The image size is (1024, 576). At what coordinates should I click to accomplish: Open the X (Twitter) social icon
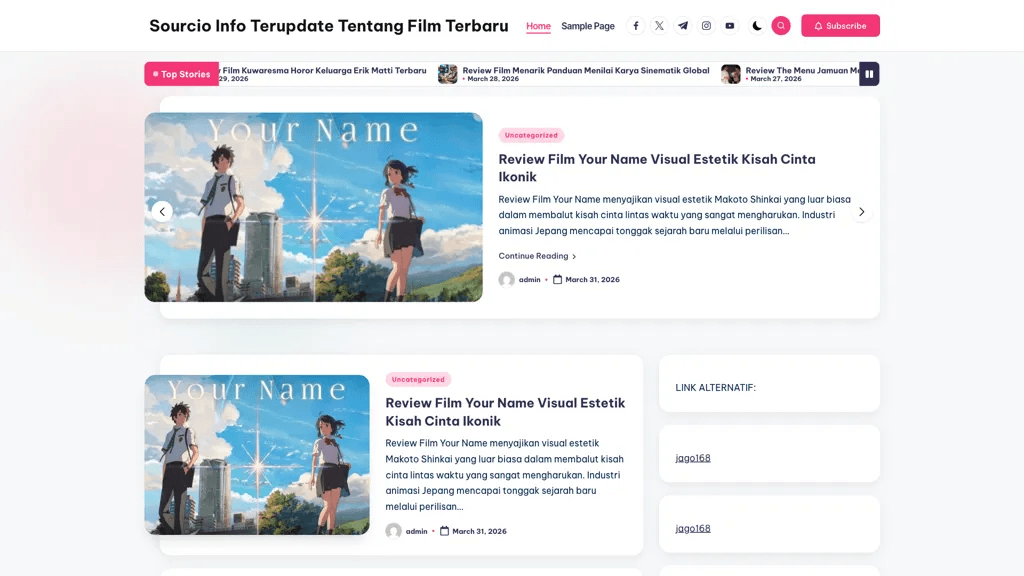(659, 25)
